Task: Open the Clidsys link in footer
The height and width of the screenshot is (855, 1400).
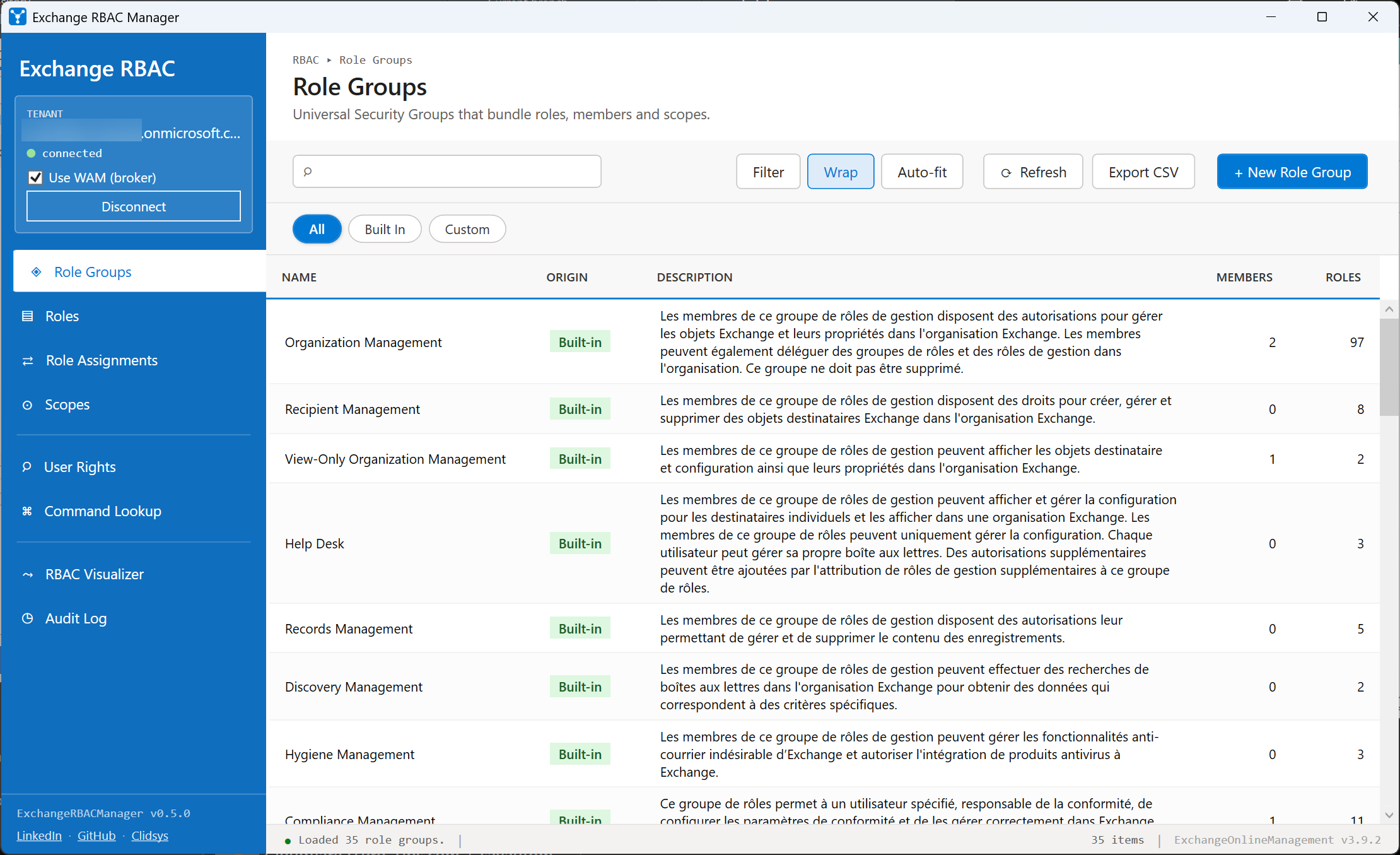Action: [149, 835]
